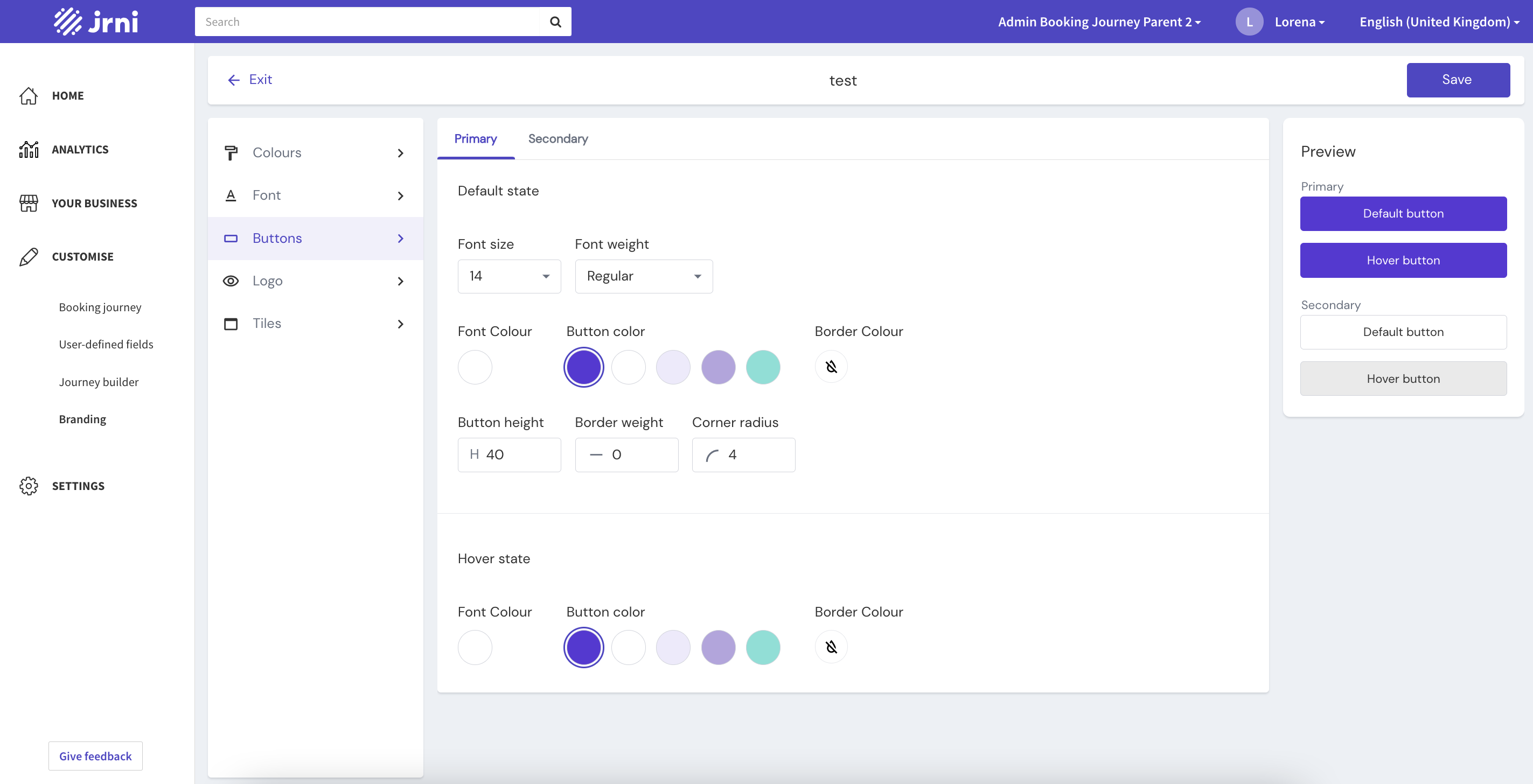1533x784 pixels.
Task: Click Primary Hover button preview
Action: click(1403, 261)
